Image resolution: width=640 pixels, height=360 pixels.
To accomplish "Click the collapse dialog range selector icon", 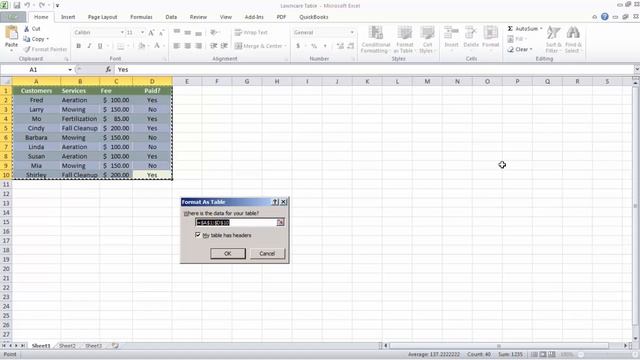I will tap(280, 222).
